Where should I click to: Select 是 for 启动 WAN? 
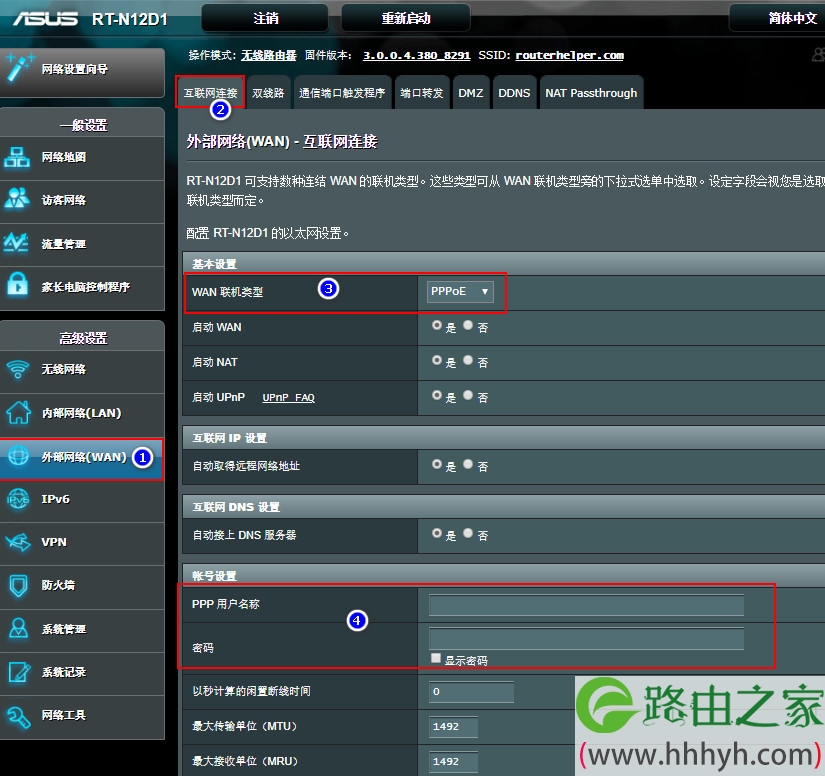click(437, 326)
